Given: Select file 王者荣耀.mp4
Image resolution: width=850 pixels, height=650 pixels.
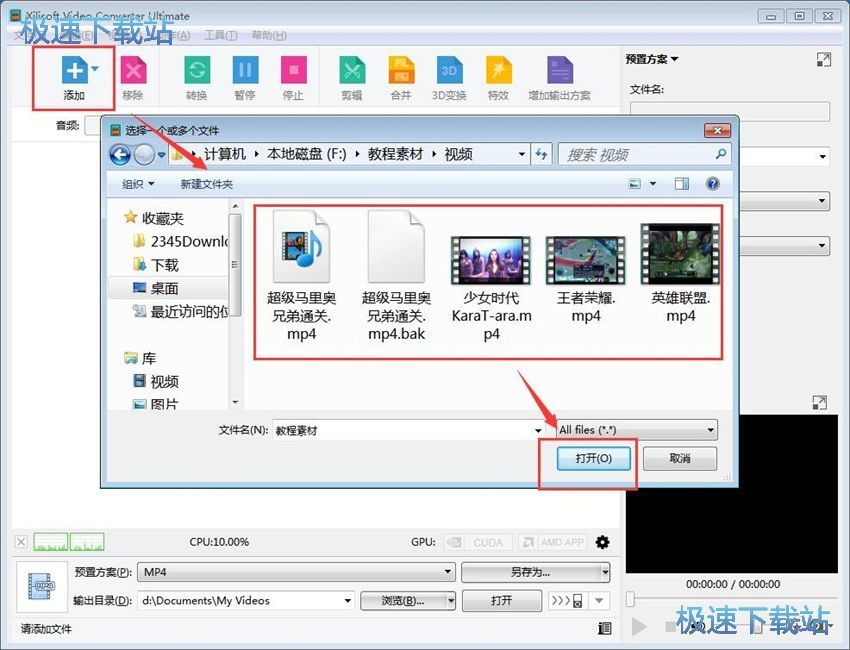Looking at the screenshot, I should [585, 279].
